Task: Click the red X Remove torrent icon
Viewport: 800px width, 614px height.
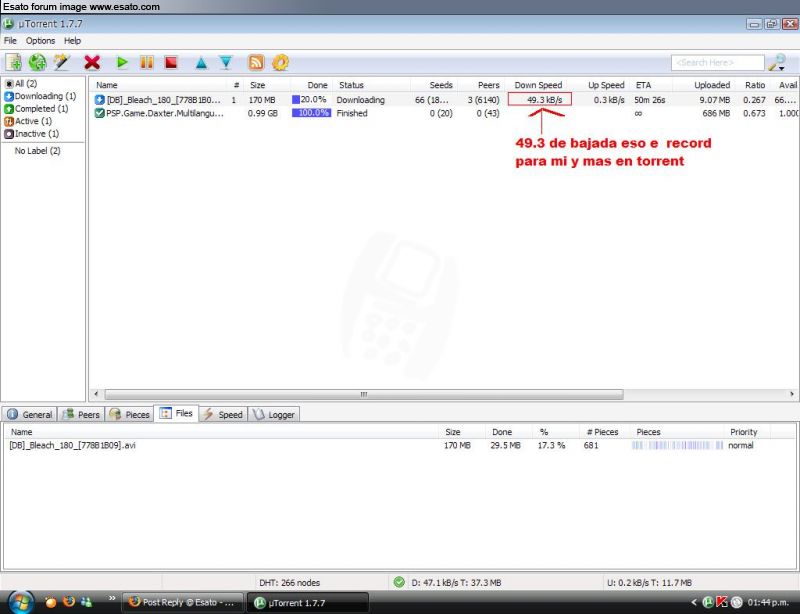Action: 92,62
